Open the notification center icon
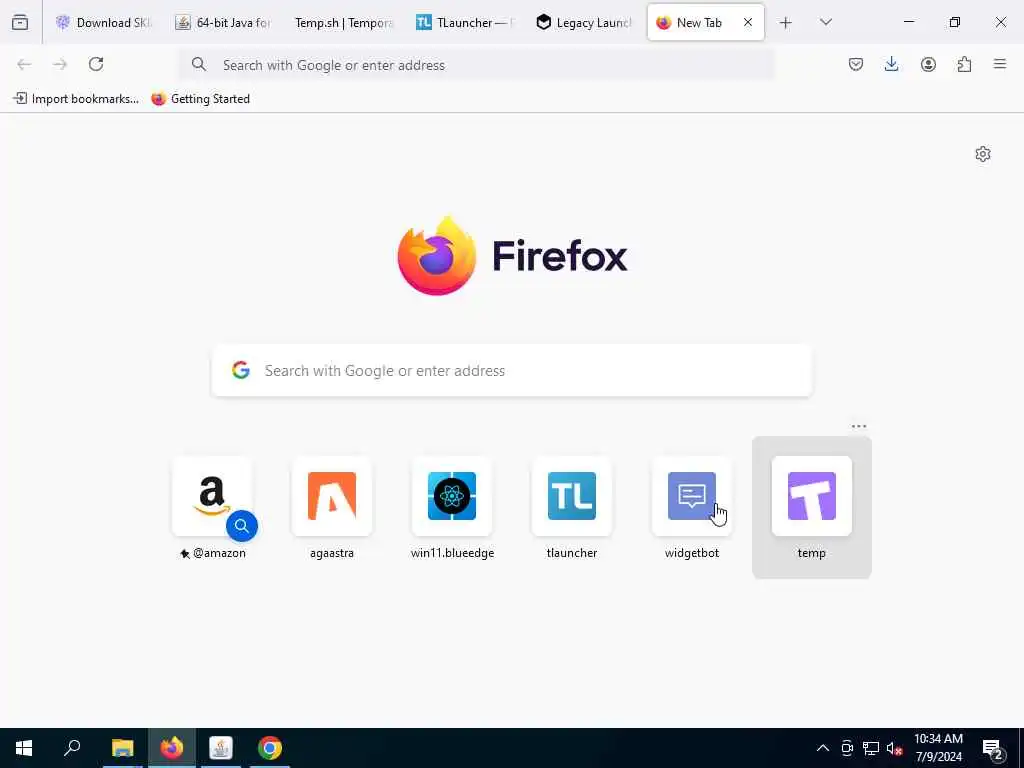Image resolution: width=1024 pixels, height=768 pixels. point(993,748)
